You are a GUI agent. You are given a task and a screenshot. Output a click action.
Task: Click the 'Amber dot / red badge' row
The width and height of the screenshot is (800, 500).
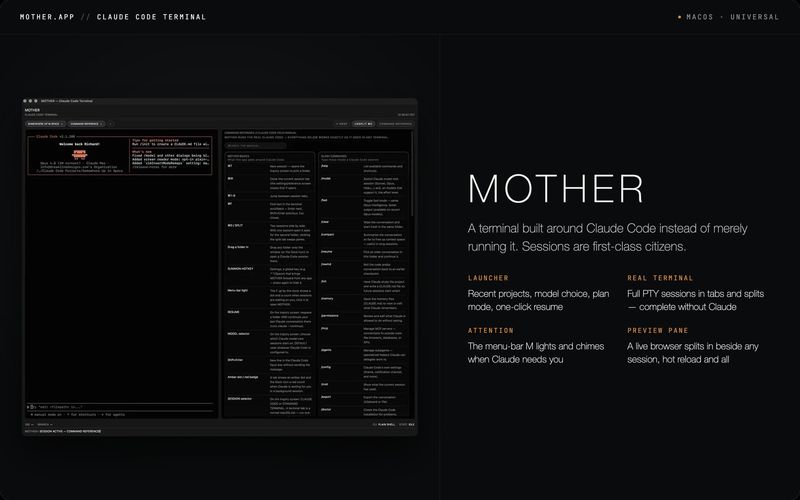(x=270, y=384)
